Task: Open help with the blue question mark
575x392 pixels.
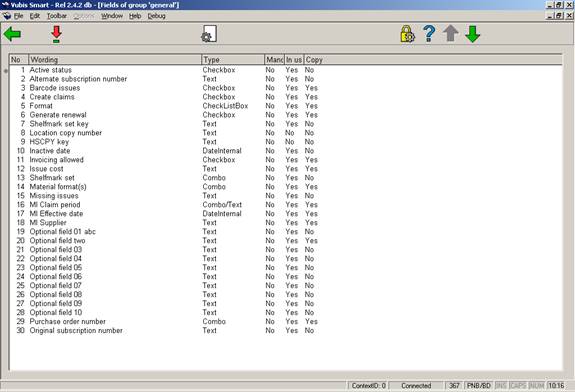Action: 429,34
